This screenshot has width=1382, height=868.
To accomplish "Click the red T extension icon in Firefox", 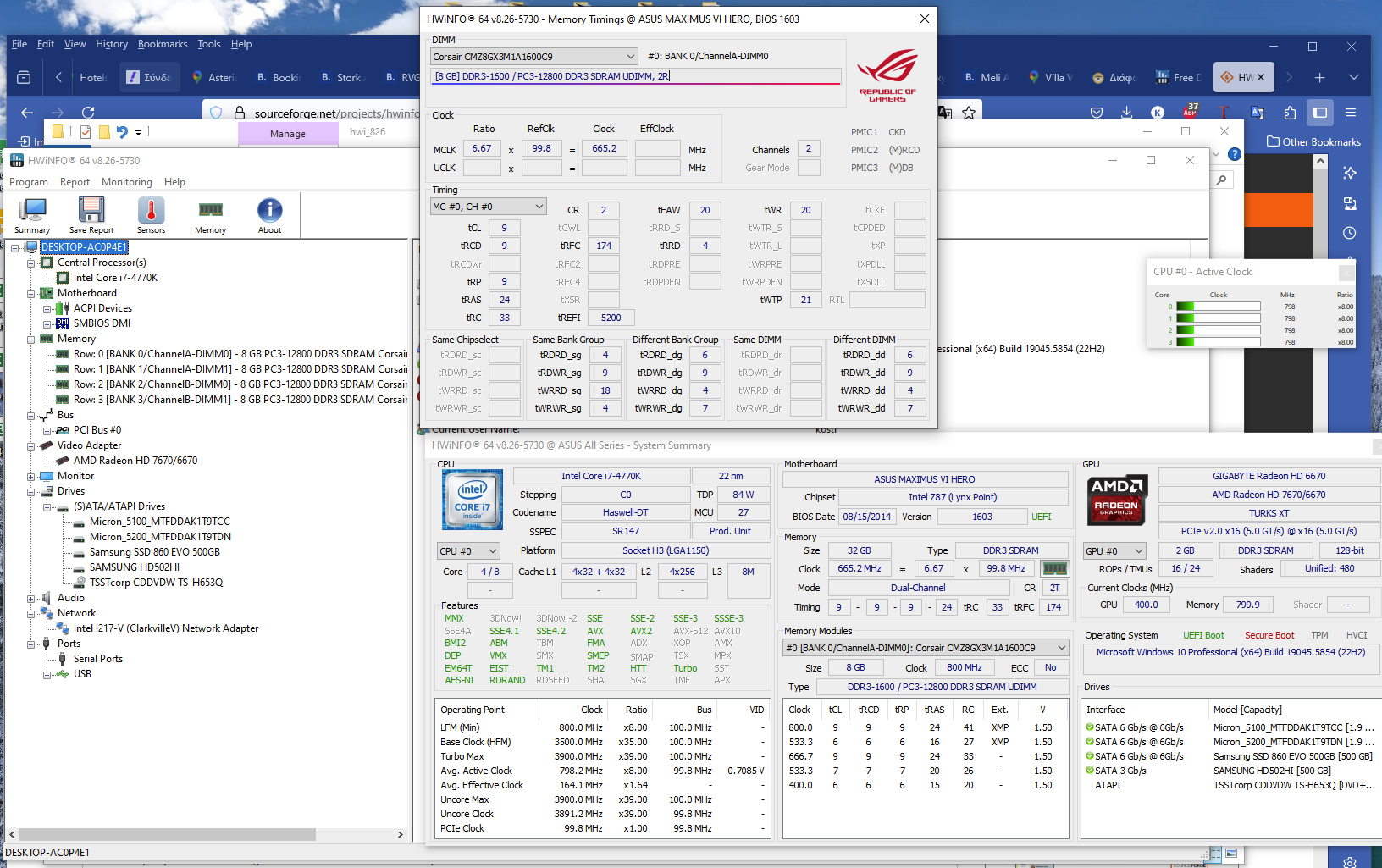I will (1224, 112).
